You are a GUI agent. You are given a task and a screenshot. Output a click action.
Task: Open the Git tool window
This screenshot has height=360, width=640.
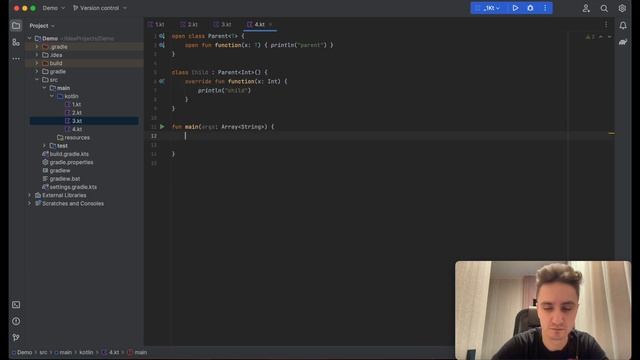pos(16,337)
